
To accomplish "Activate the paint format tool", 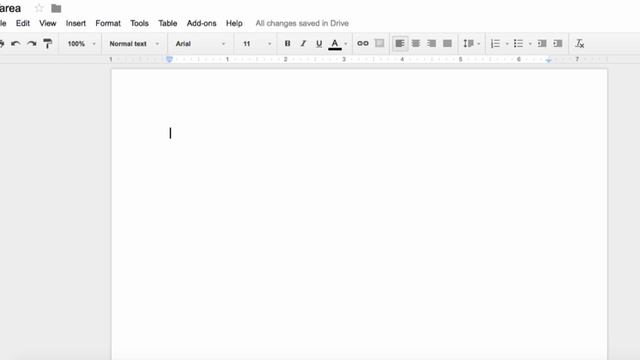I will (x=47, y=44).
